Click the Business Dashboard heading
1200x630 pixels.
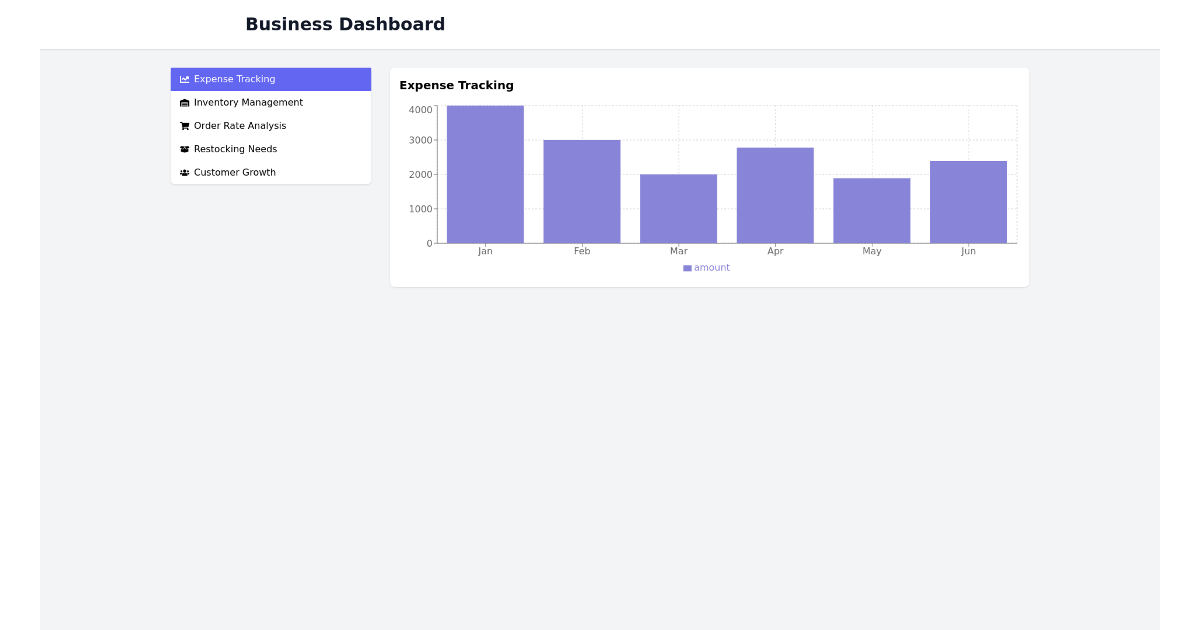tap(346, 24)
